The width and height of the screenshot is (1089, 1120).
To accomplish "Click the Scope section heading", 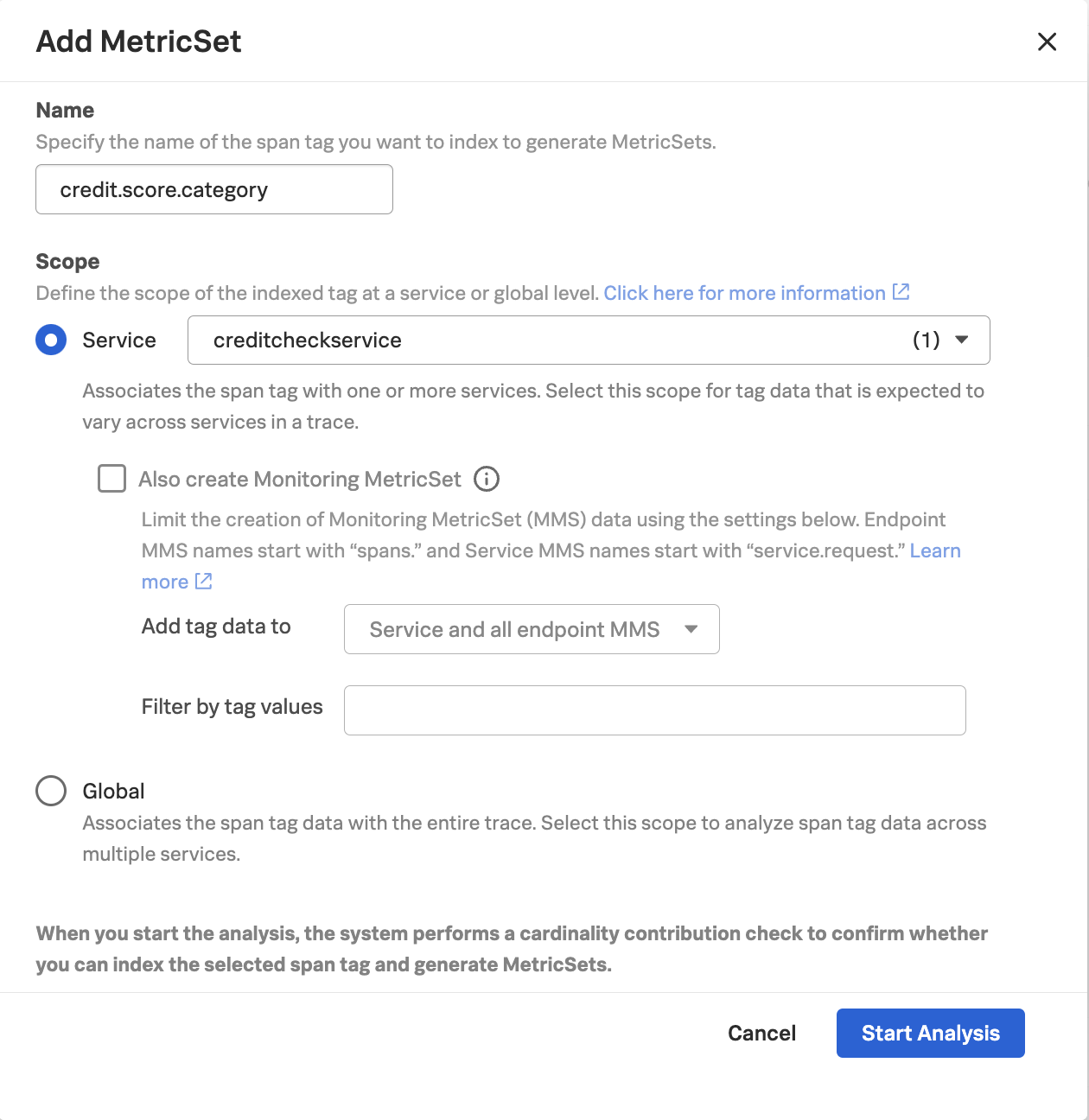I will (x=67, y=262).
